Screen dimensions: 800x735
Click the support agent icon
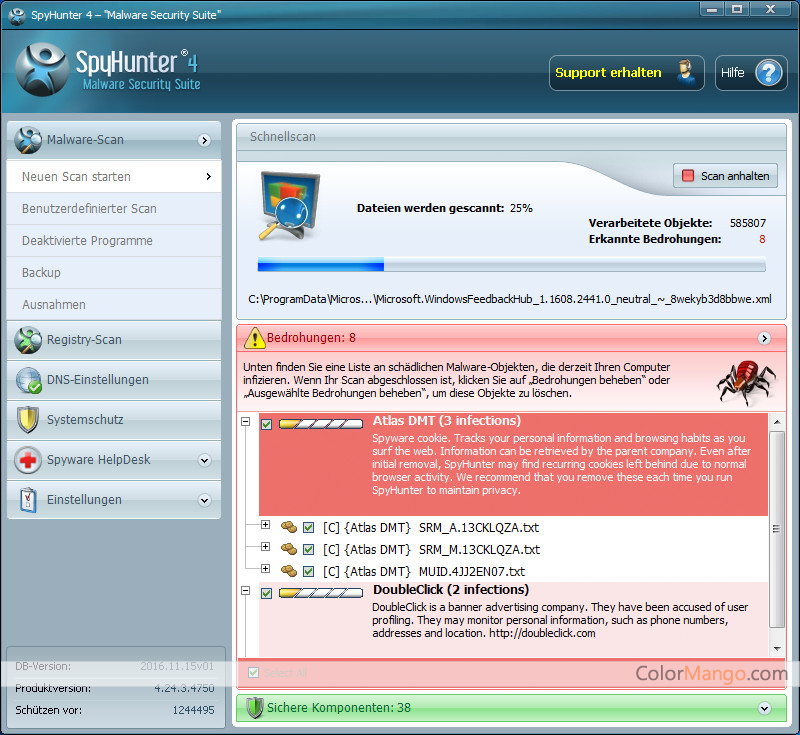coord(687,73)
